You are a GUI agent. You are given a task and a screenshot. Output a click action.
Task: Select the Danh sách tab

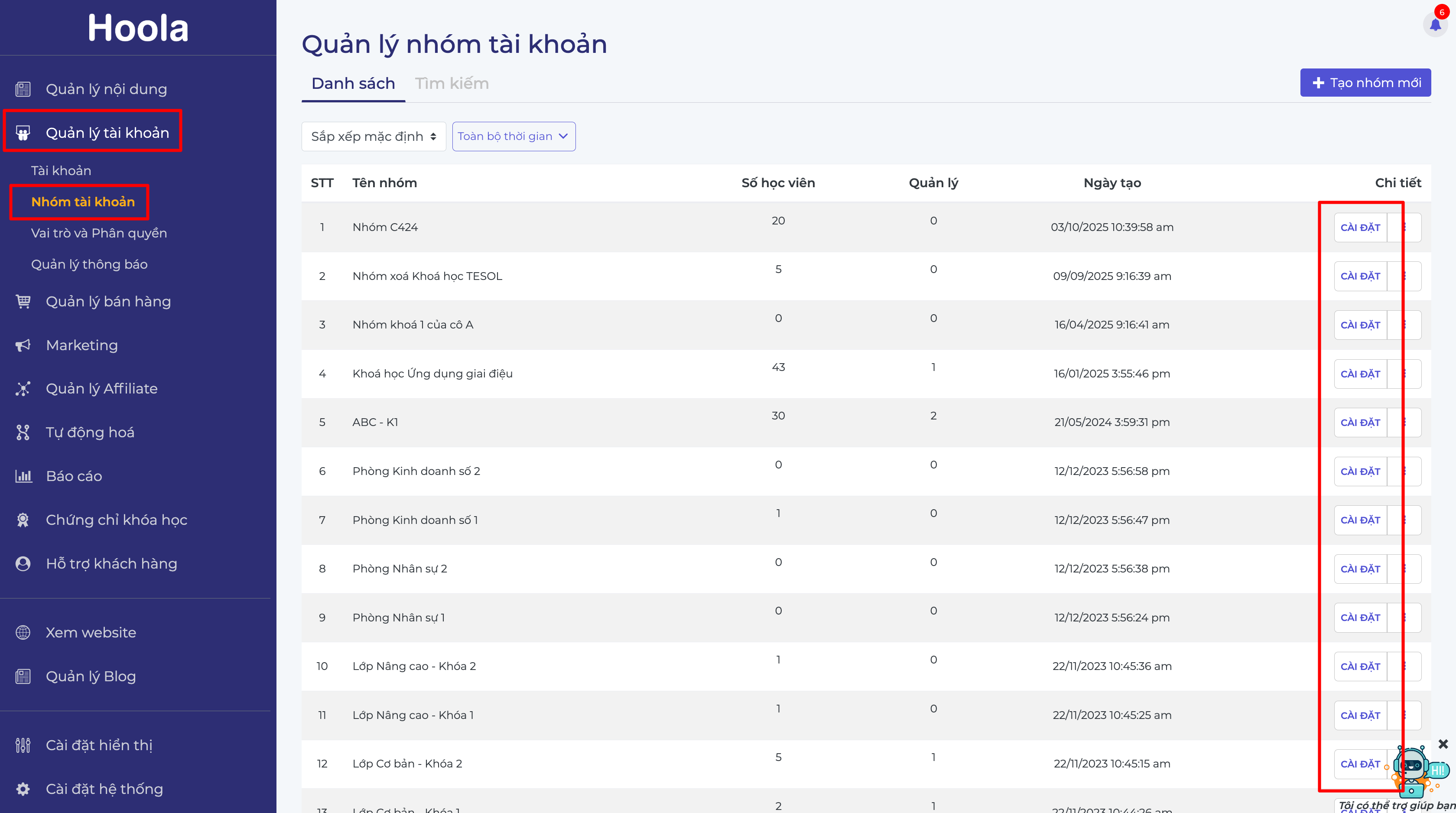(353, 84)
